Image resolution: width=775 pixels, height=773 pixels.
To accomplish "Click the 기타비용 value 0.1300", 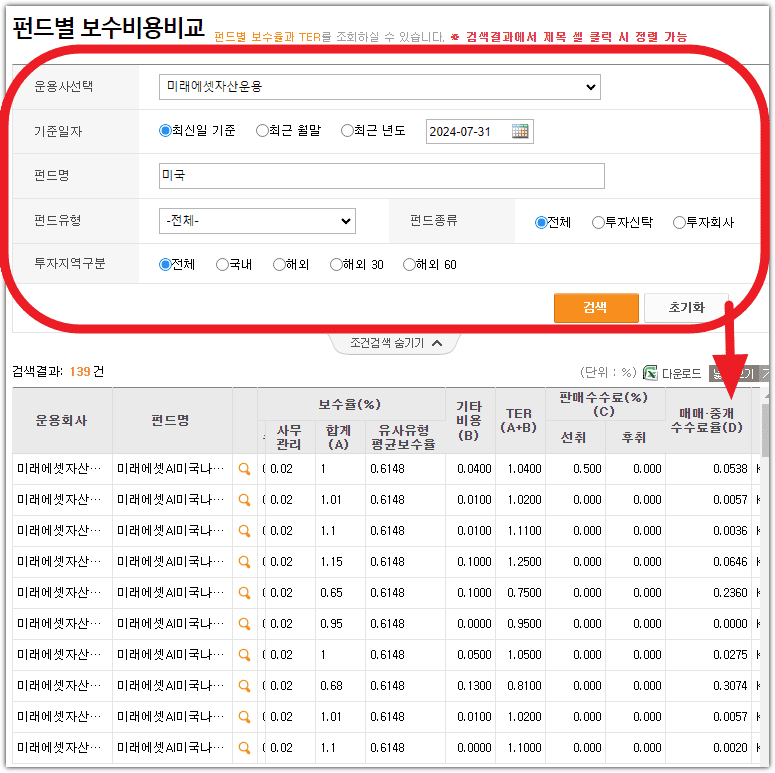I will [474, 686].
